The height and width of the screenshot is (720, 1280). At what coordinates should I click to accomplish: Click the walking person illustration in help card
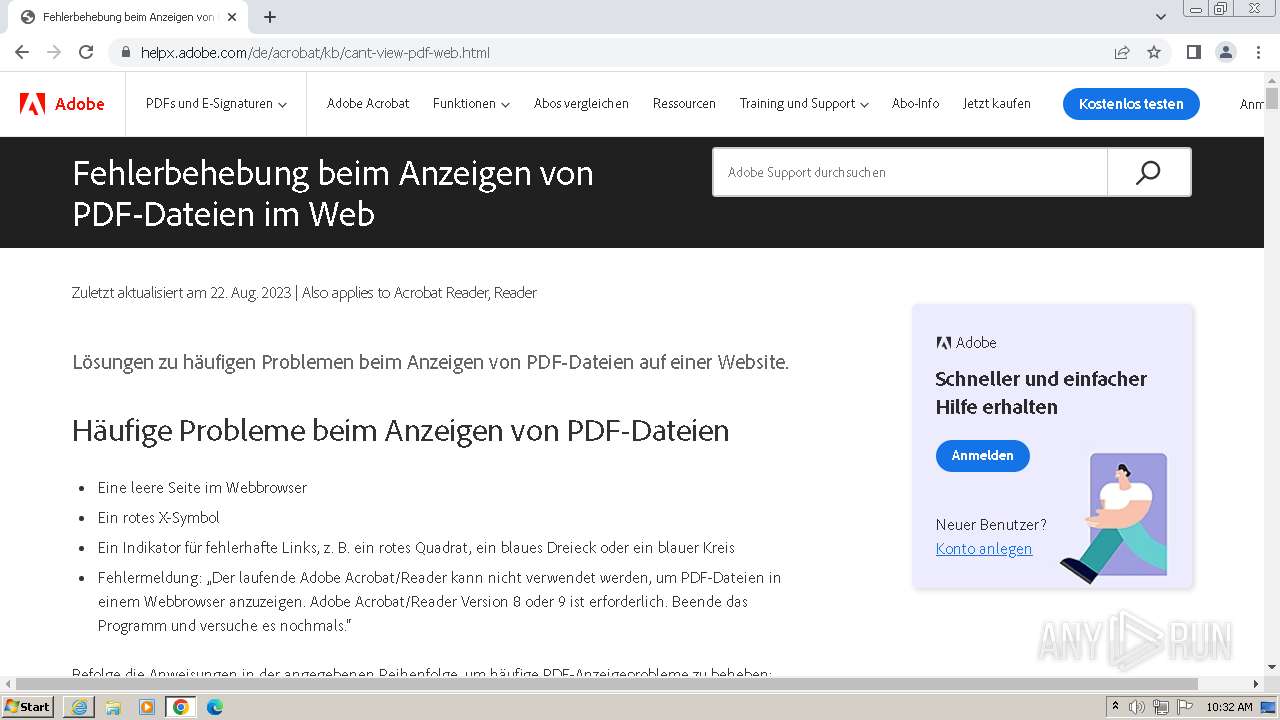(x=1115, y=518)
